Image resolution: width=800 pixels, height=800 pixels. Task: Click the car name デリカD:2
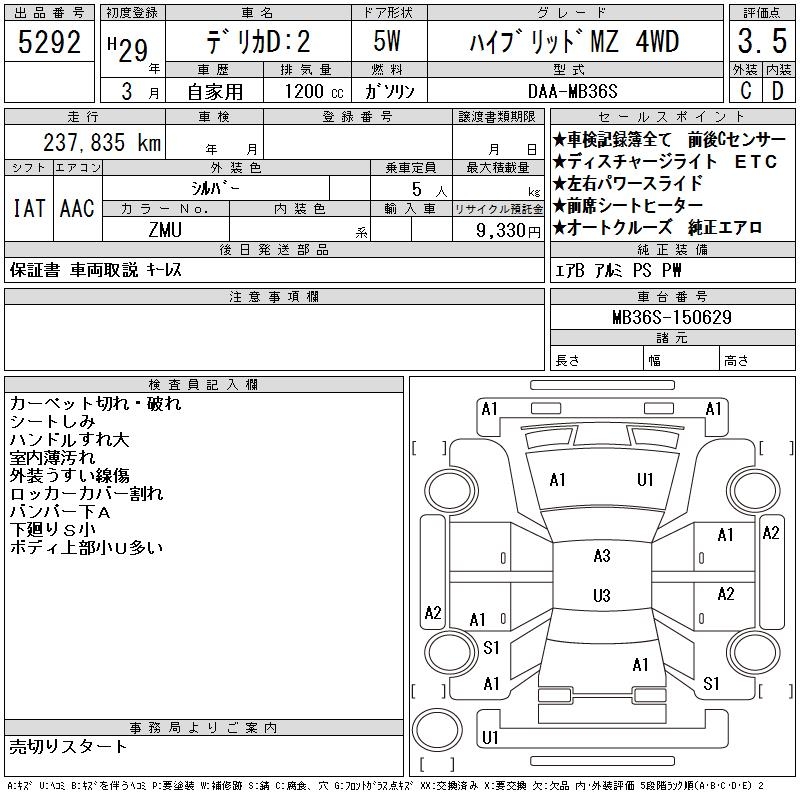pyautogui.click(x=257, y=43)
